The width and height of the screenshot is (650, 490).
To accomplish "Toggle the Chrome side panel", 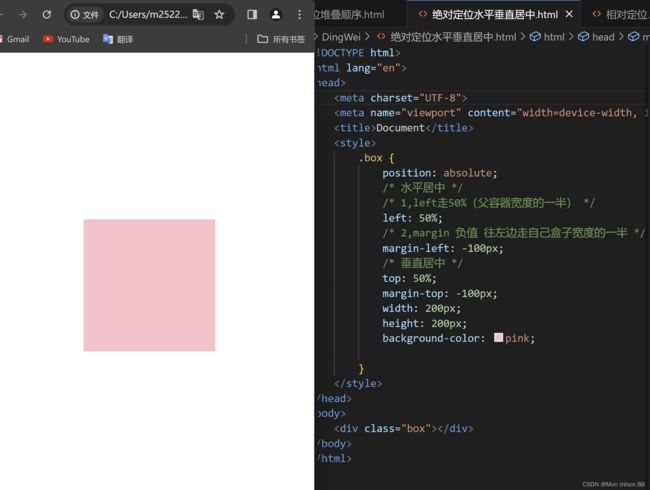I will click(x=252, y=15).
